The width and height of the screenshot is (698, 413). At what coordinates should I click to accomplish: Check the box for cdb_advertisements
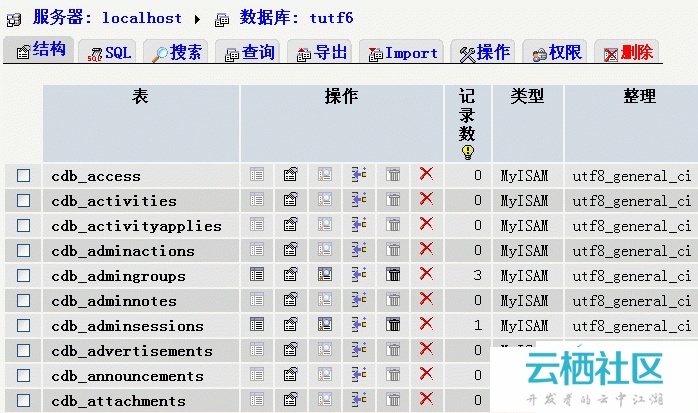click(x=23, y=351)
